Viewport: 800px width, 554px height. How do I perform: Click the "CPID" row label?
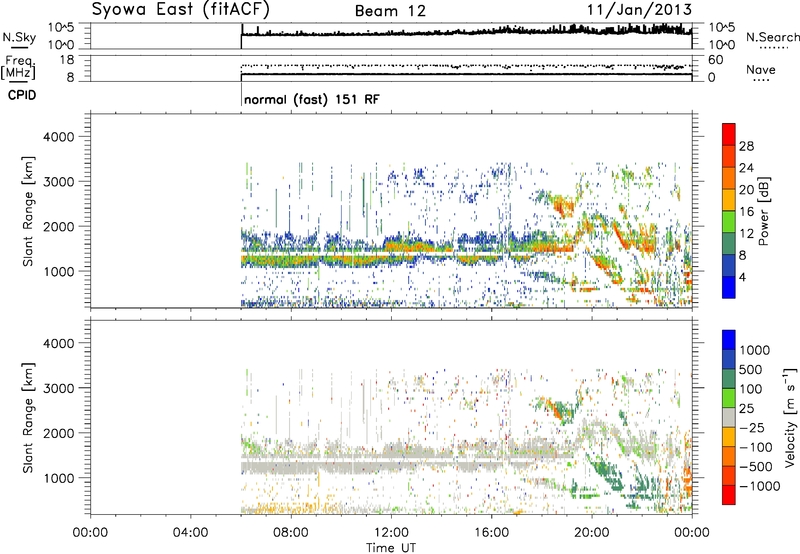coord(22,95)
